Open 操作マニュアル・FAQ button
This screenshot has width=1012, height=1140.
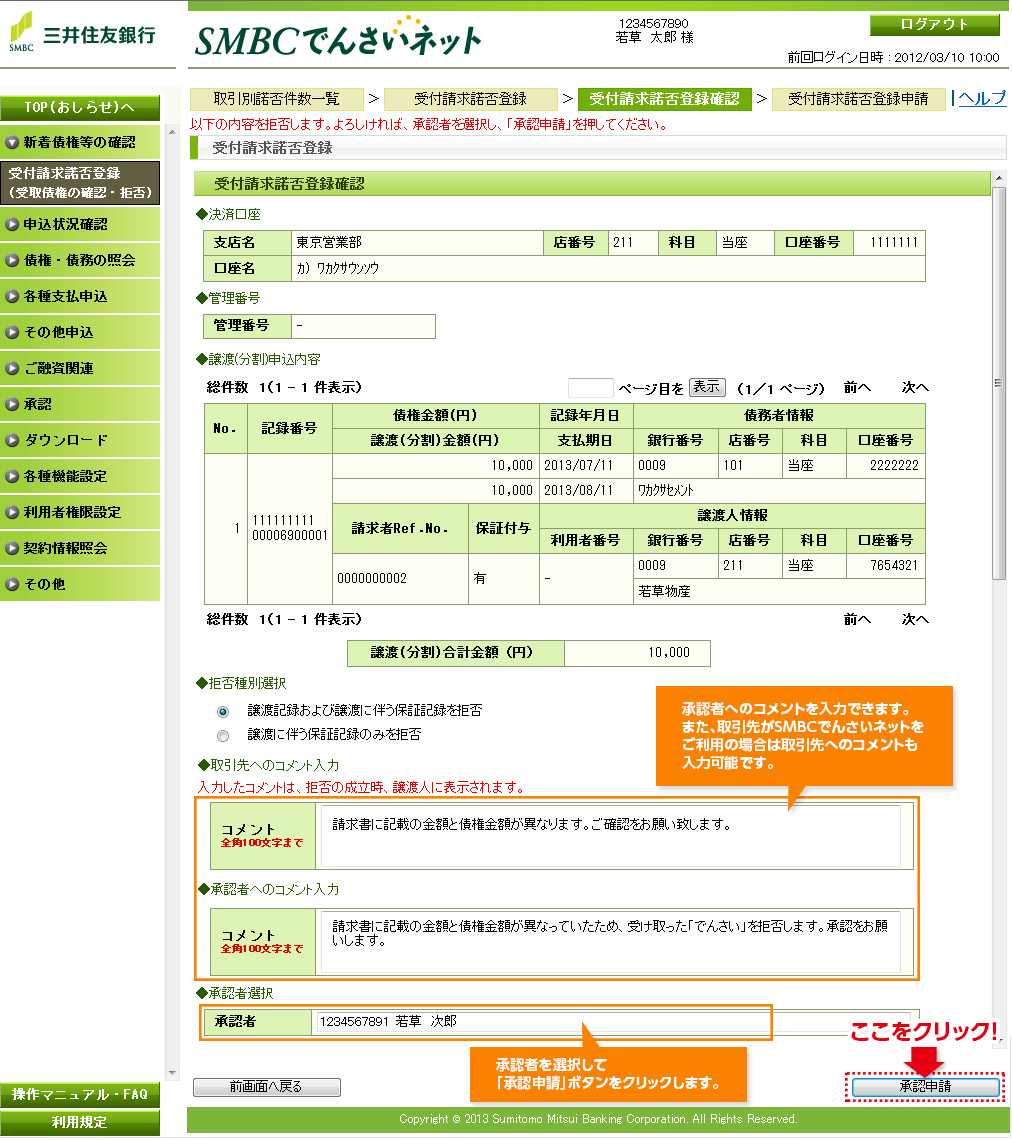pyautogui.click(x=80, y=1095)
